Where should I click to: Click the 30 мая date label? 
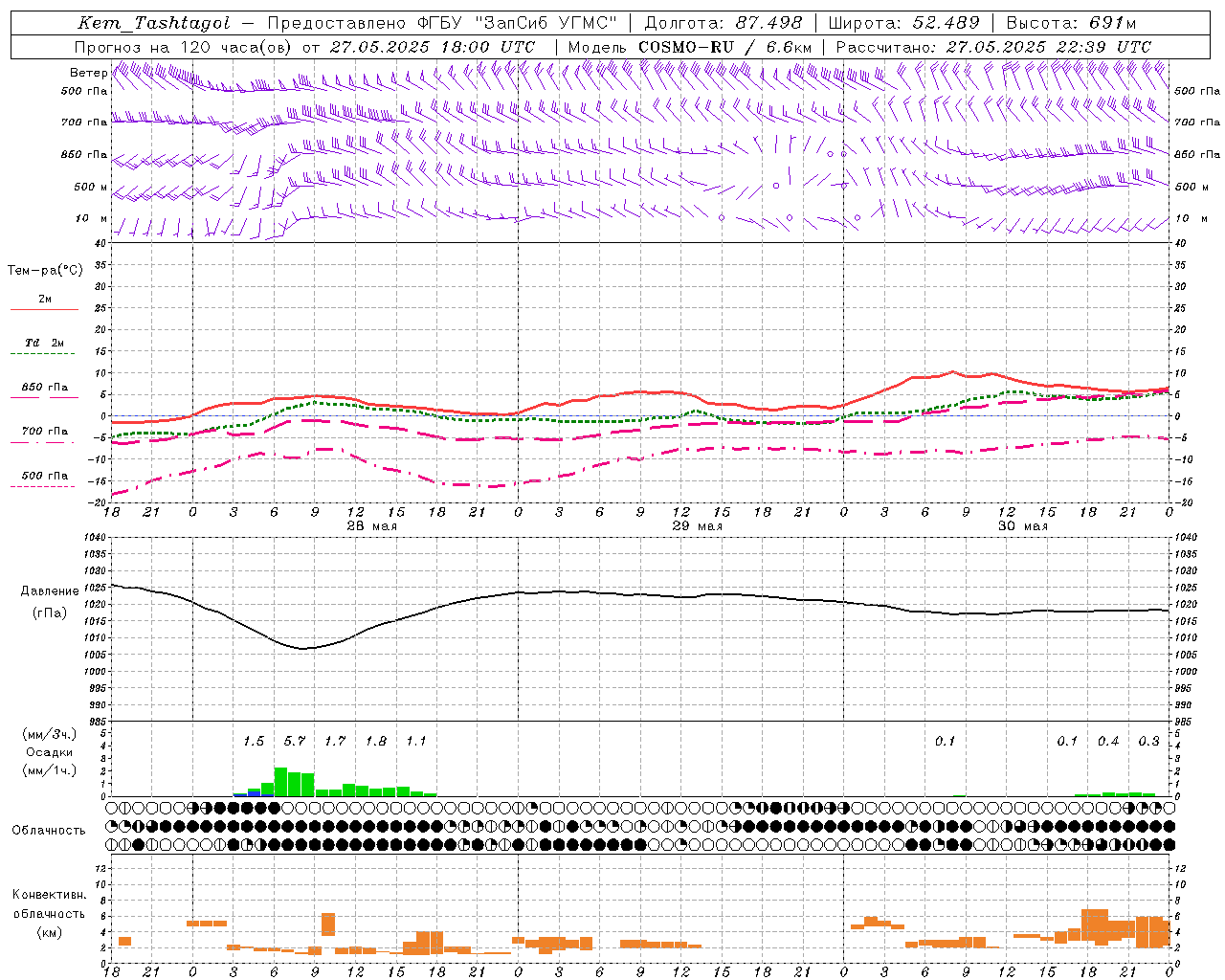[1022, 526]
